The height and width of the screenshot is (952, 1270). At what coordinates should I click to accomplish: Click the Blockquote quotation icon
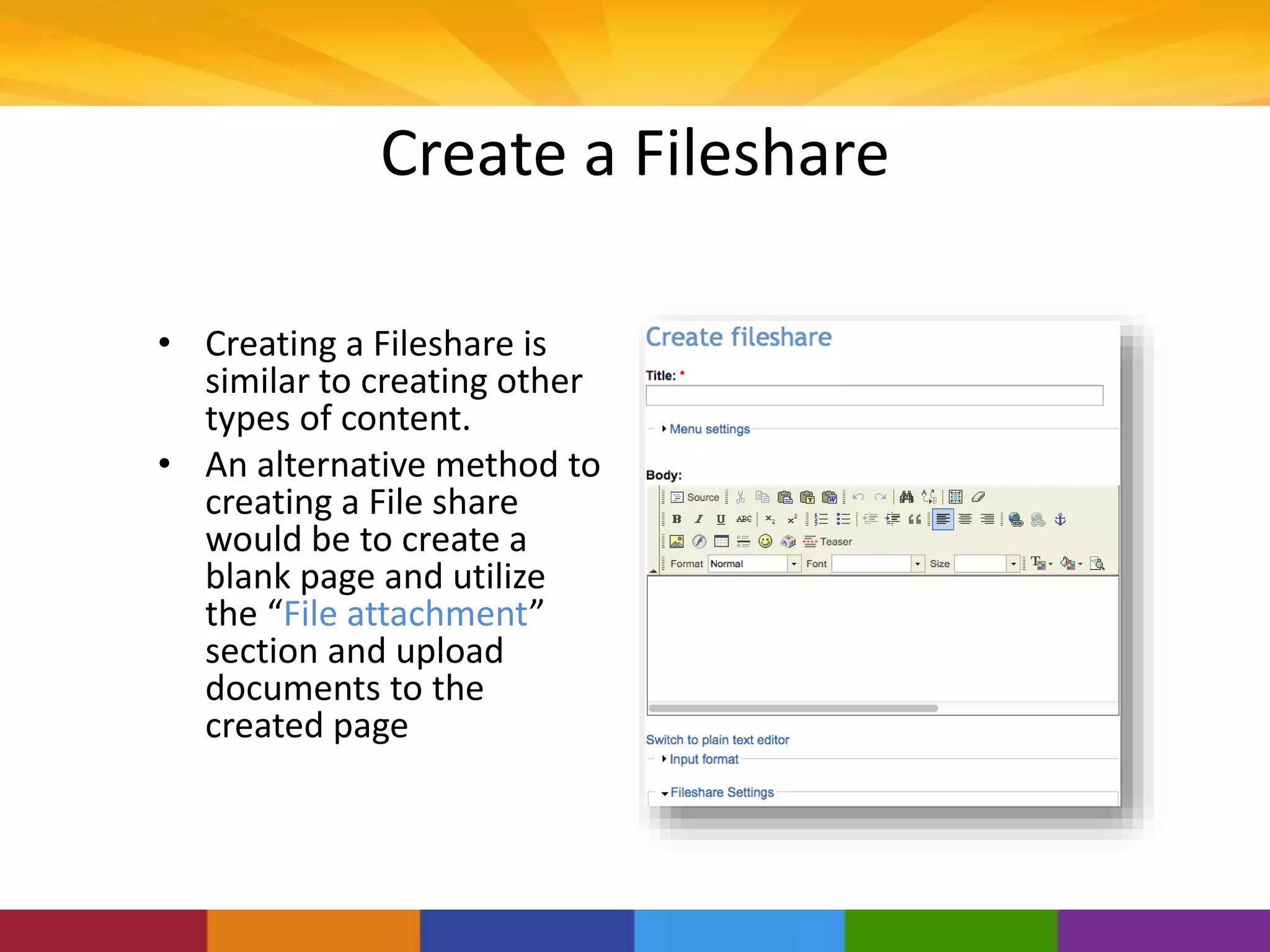[915, 519]
